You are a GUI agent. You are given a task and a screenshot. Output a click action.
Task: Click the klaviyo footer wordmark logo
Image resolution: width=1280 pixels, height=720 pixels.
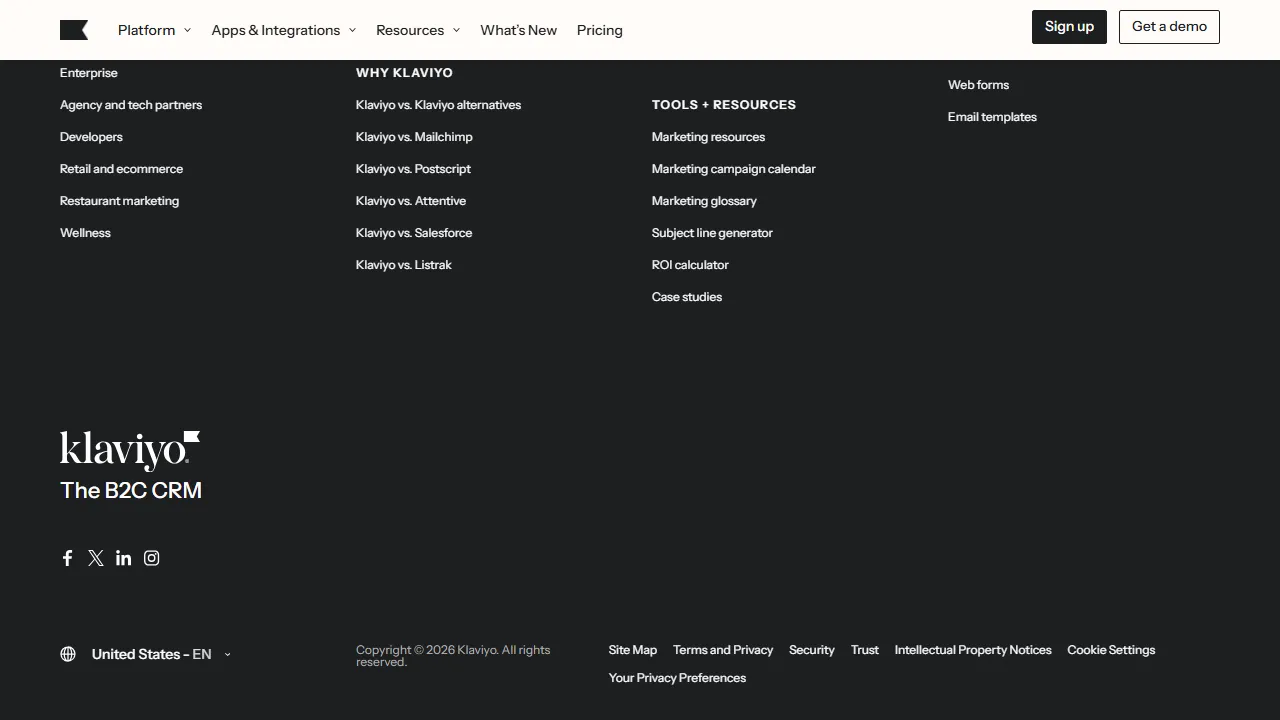(130, 451)
